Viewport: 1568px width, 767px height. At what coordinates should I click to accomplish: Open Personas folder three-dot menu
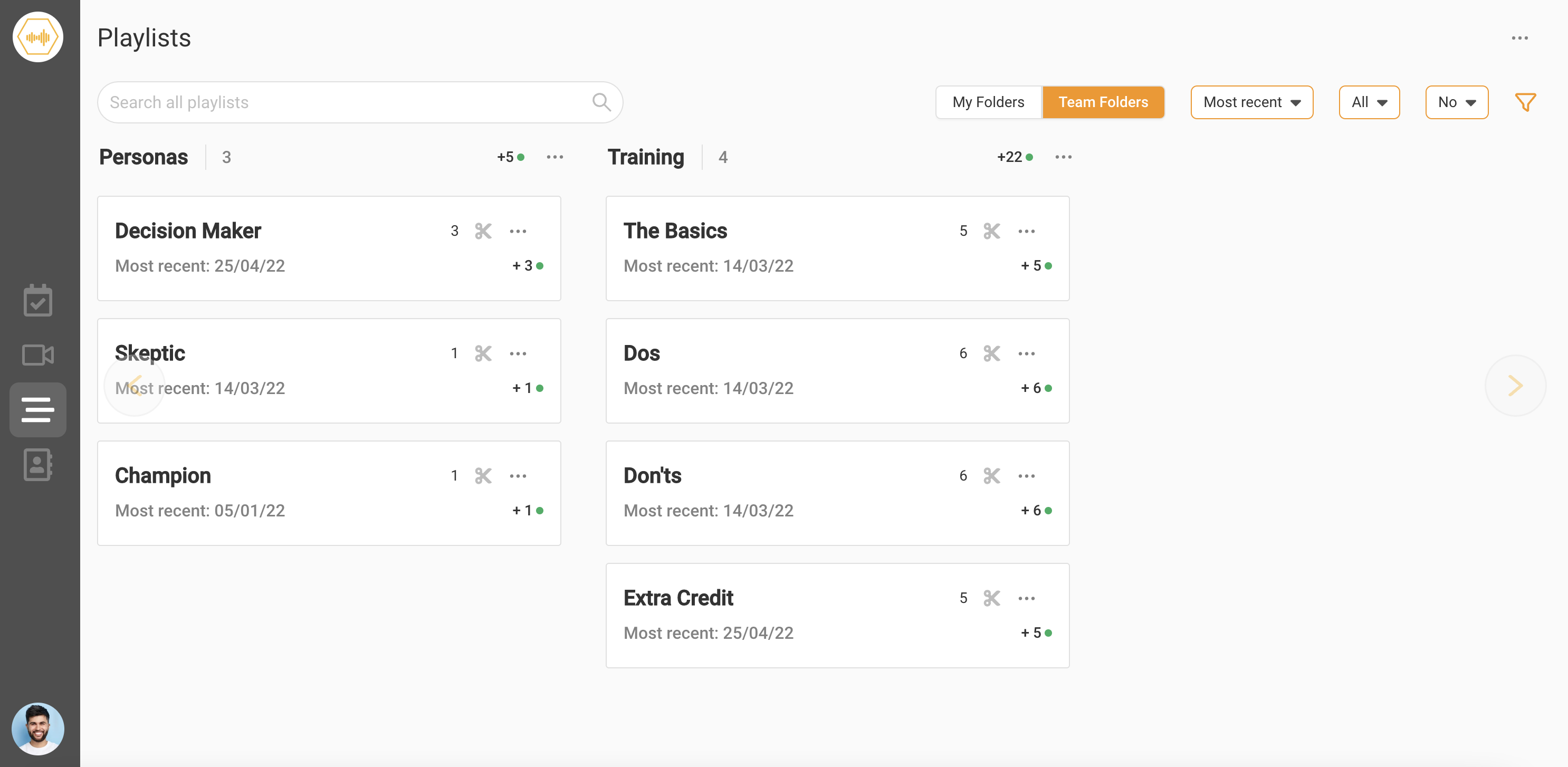[x=554, y=157]
